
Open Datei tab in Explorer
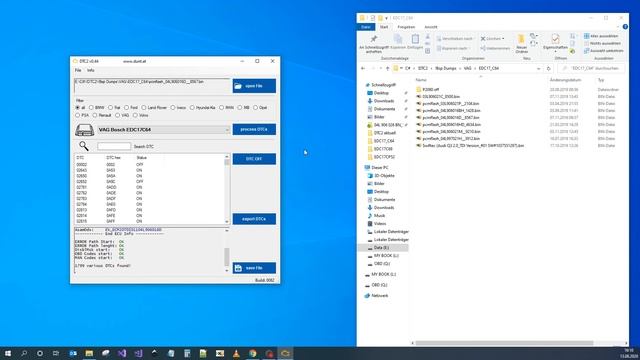[x=366, y=27]
